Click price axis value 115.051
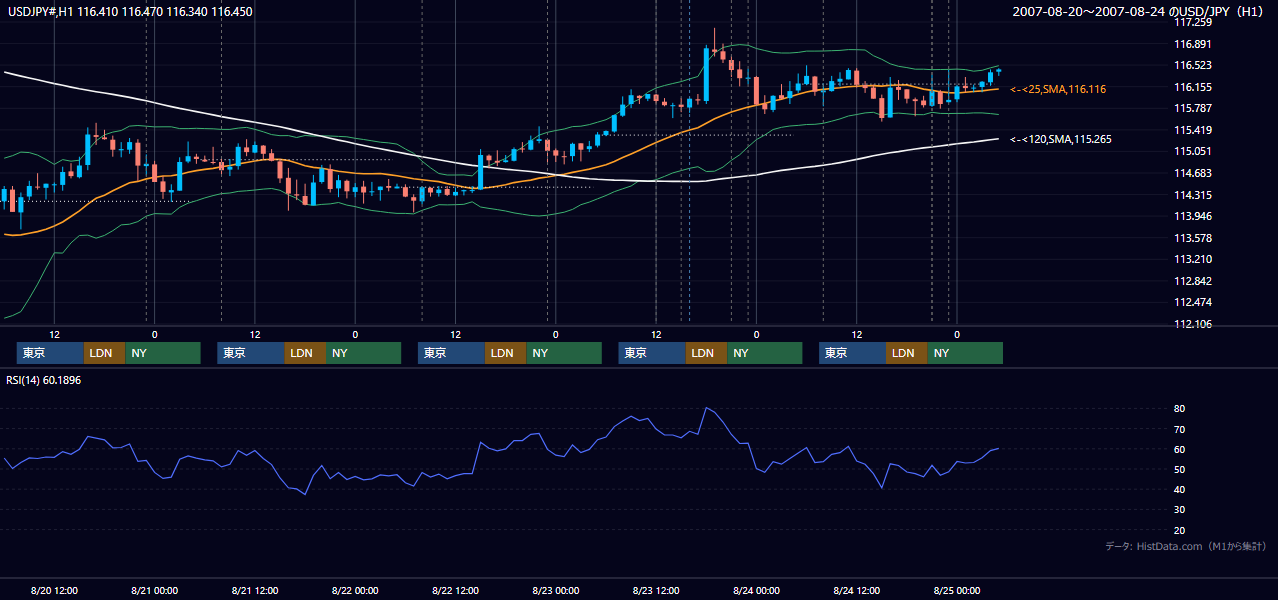 [x=1192, y=151]
